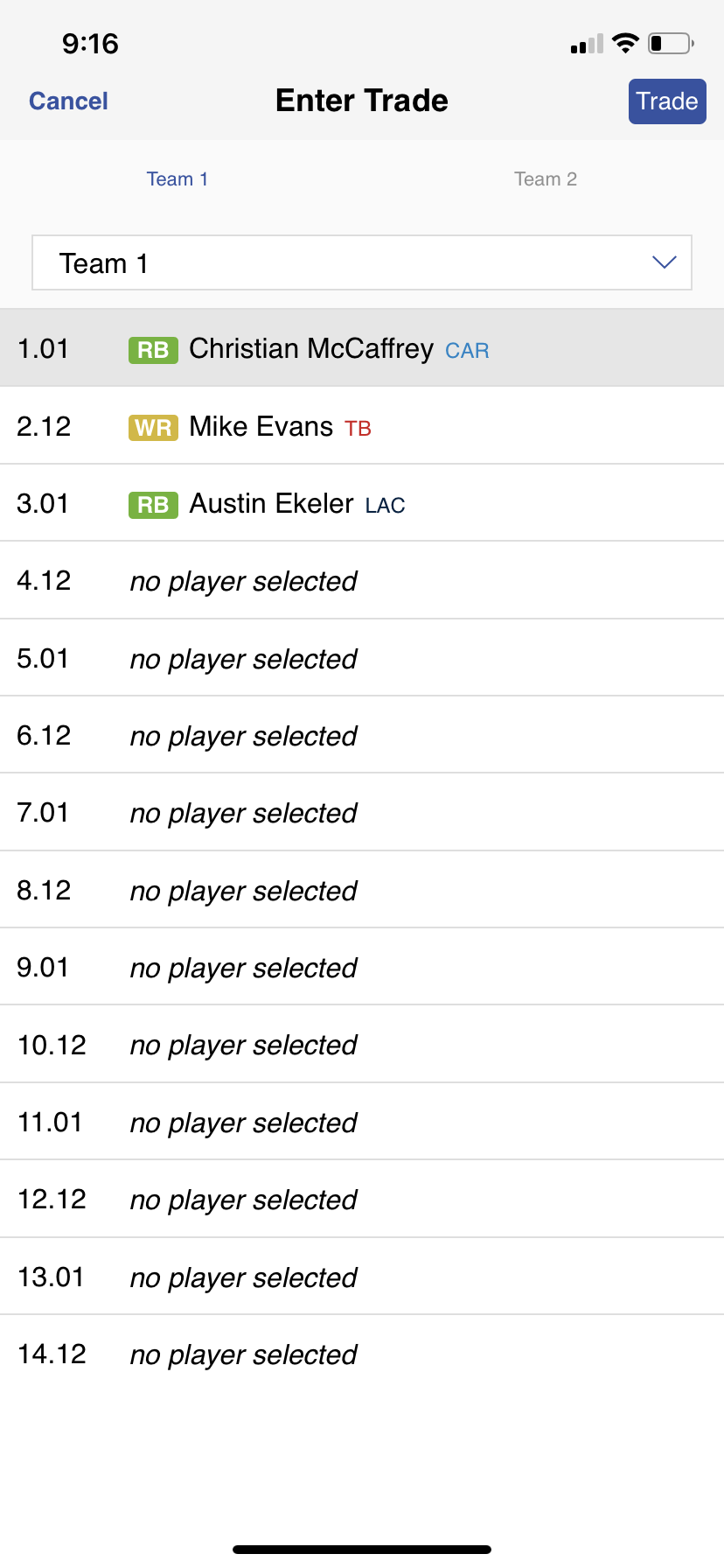
Task: Choose empty pick 10.12 row
Action: pyautogui.click(x=362, y=1045)
